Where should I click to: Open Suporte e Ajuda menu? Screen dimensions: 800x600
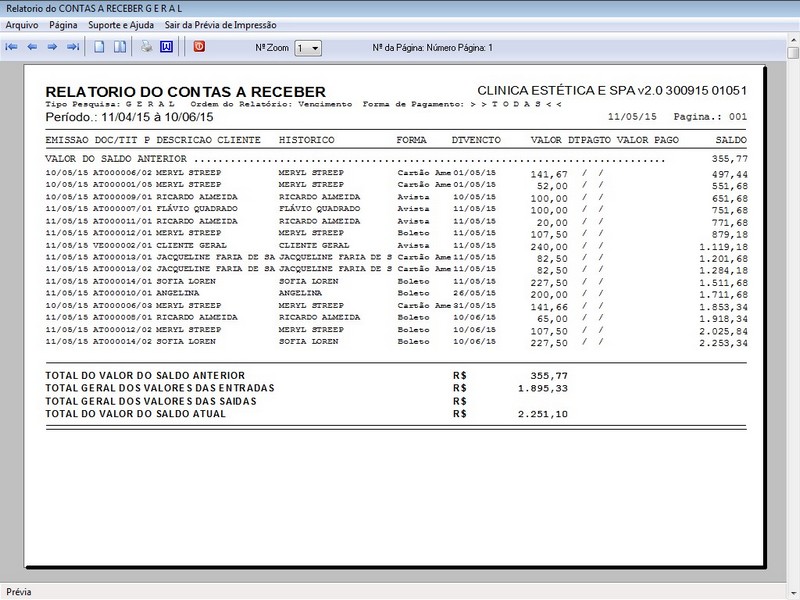[x=121, y=25]
